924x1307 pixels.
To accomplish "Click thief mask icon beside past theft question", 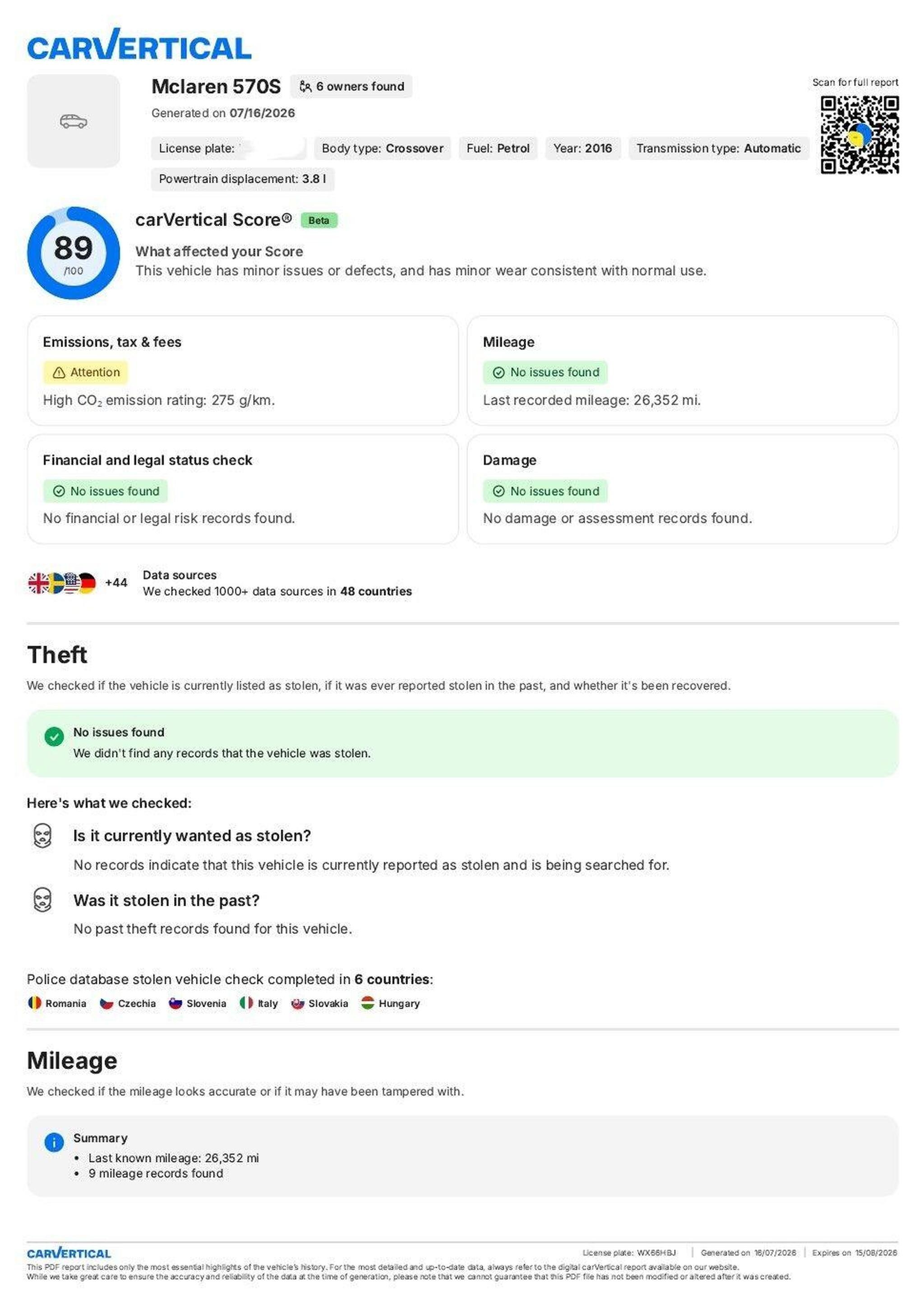I will point(43,900).
